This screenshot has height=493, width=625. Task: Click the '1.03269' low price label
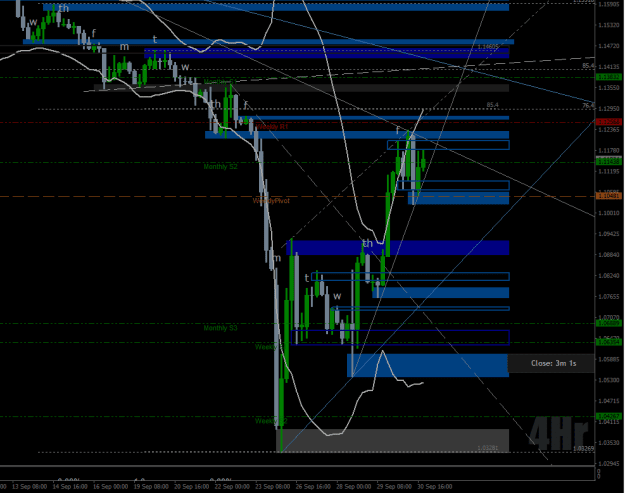coord(584,448)
